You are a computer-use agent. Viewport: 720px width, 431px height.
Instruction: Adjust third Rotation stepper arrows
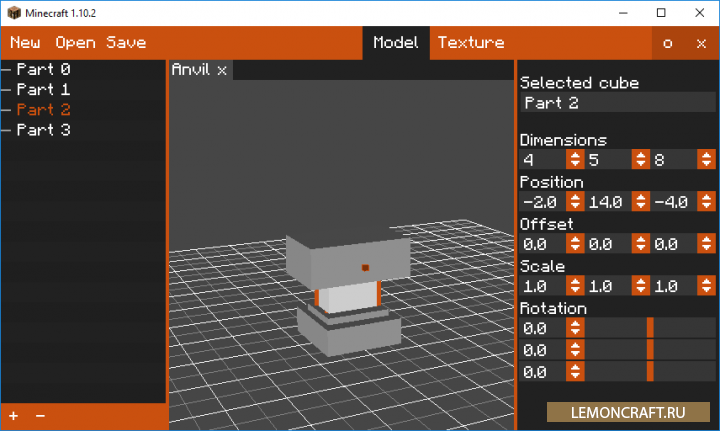point(575,371)
